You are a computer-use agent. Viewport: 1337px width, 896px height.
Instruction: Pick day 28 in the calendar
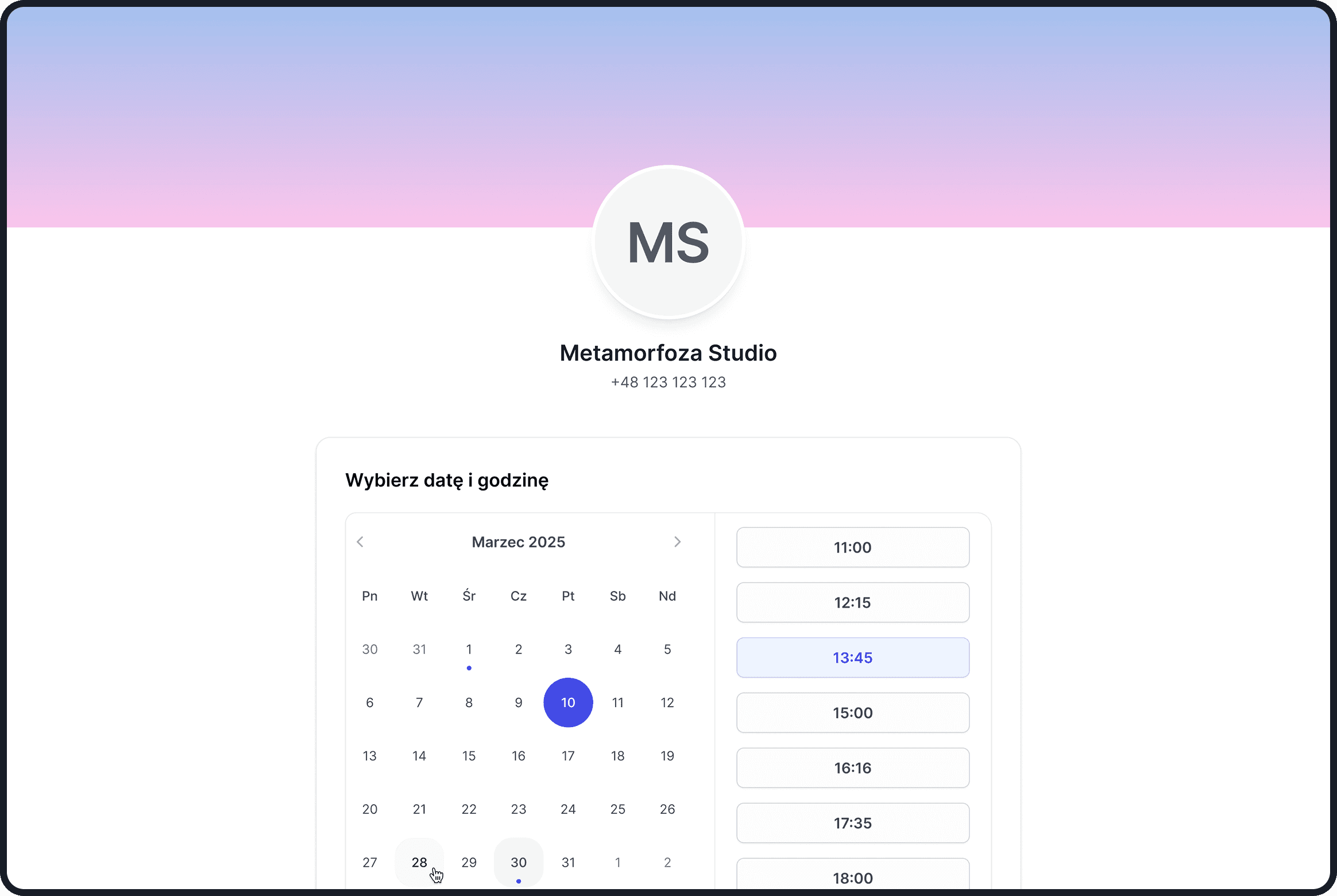tap(419, 862)
